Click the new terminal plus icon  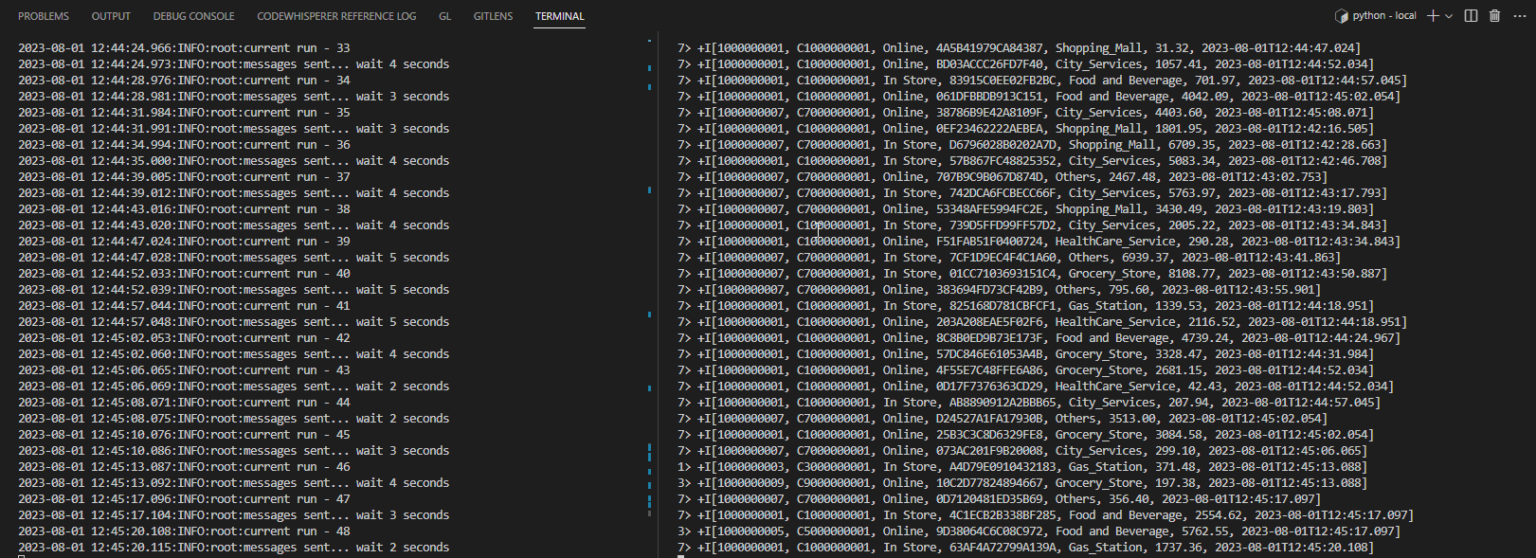coord(1432,16)
